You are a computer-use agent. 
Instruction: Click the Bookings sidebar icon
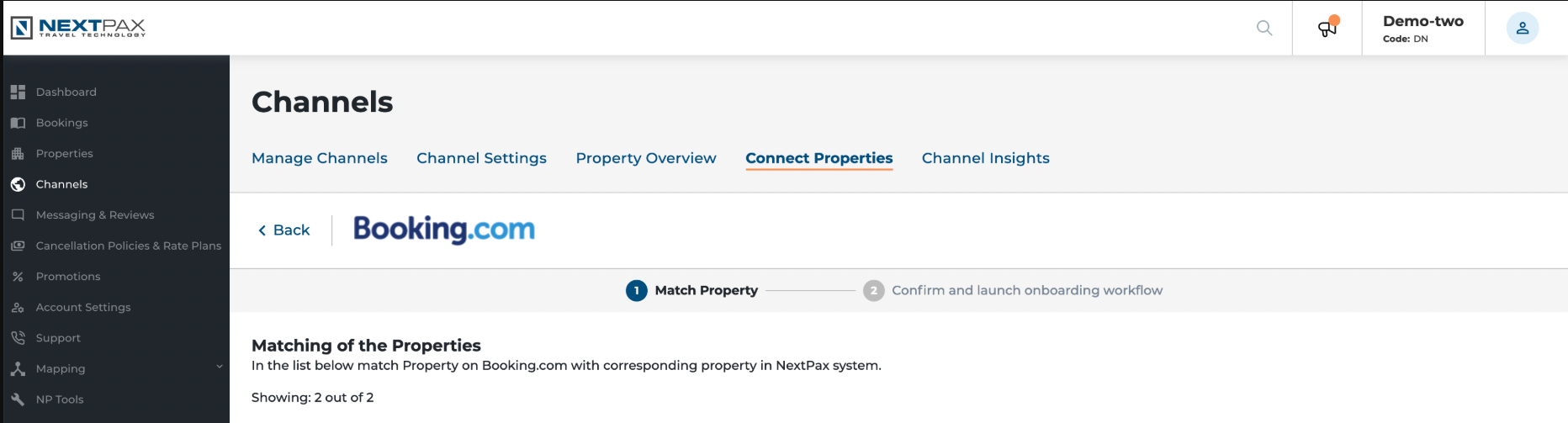(x=18, y=123)
